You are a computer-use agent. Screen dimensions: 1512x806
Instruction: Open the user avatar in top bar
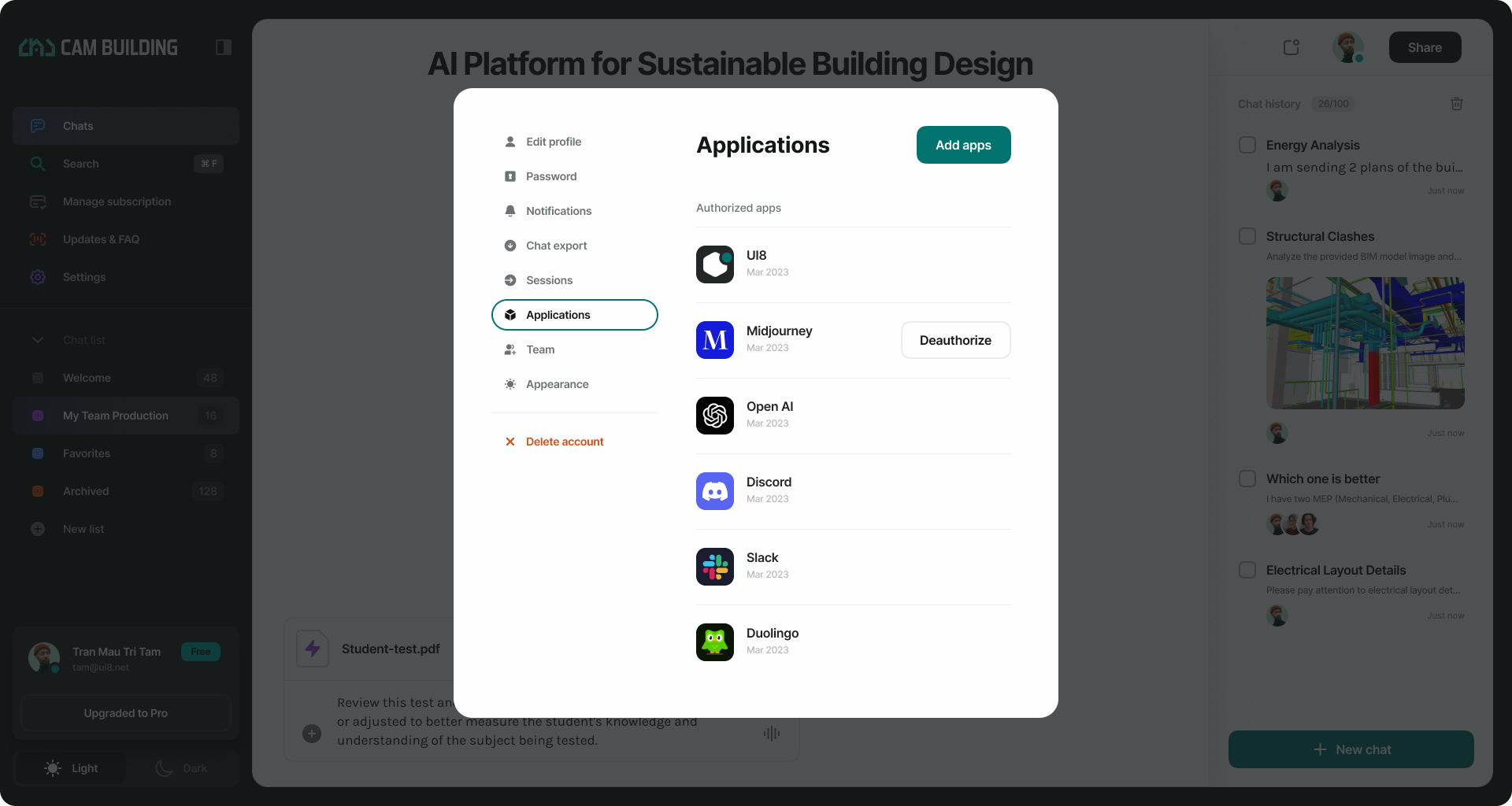point(1348,47)
